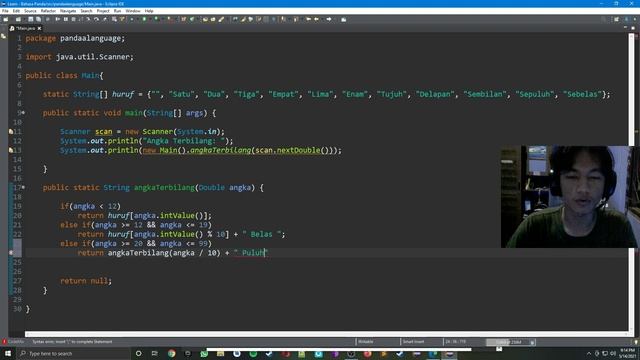
Task: Click the error marker on line 24
Action: pyautogui.click(x=11, y=253)
